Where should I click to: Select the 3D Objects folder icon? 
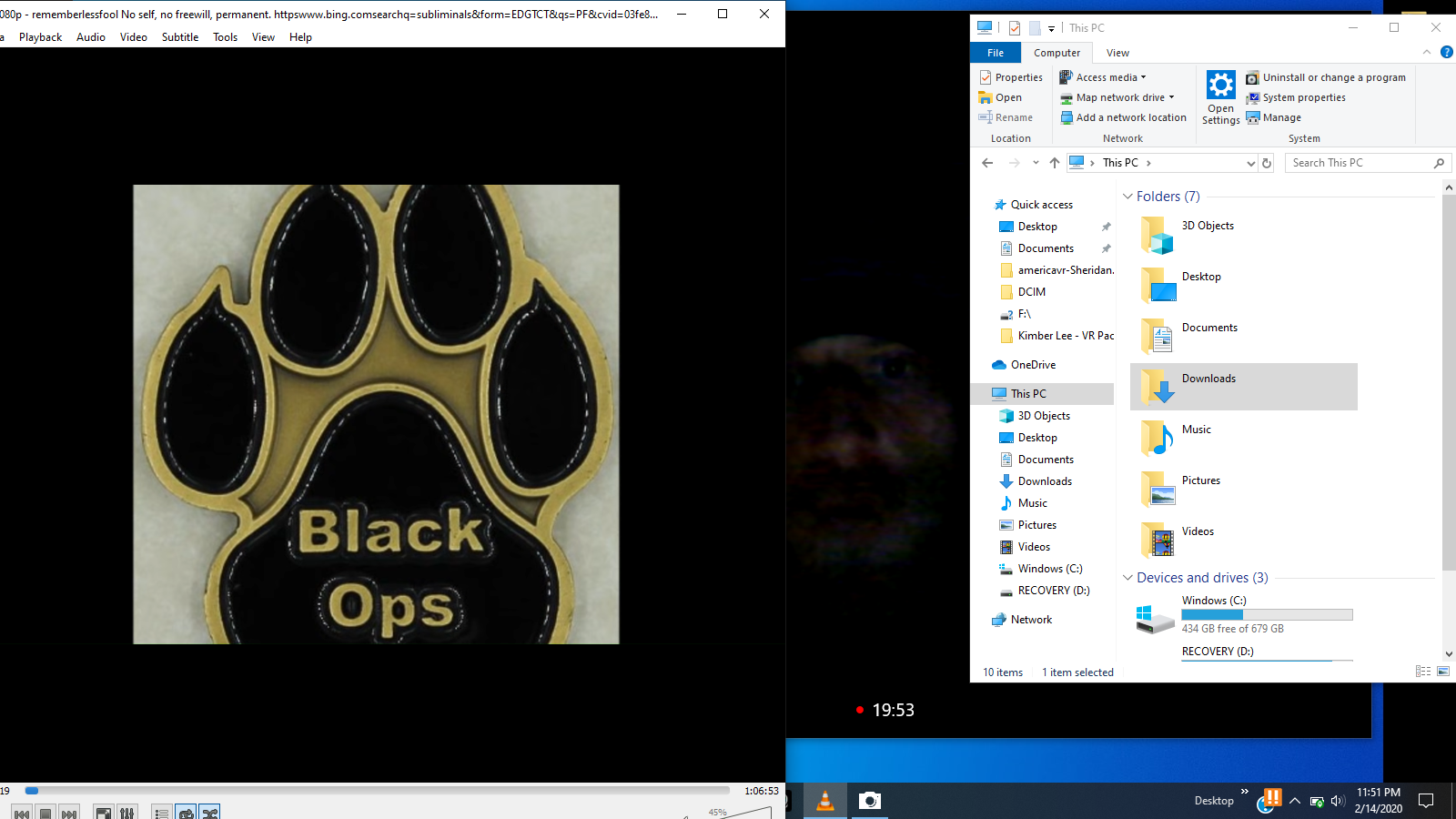(1158, 235)
